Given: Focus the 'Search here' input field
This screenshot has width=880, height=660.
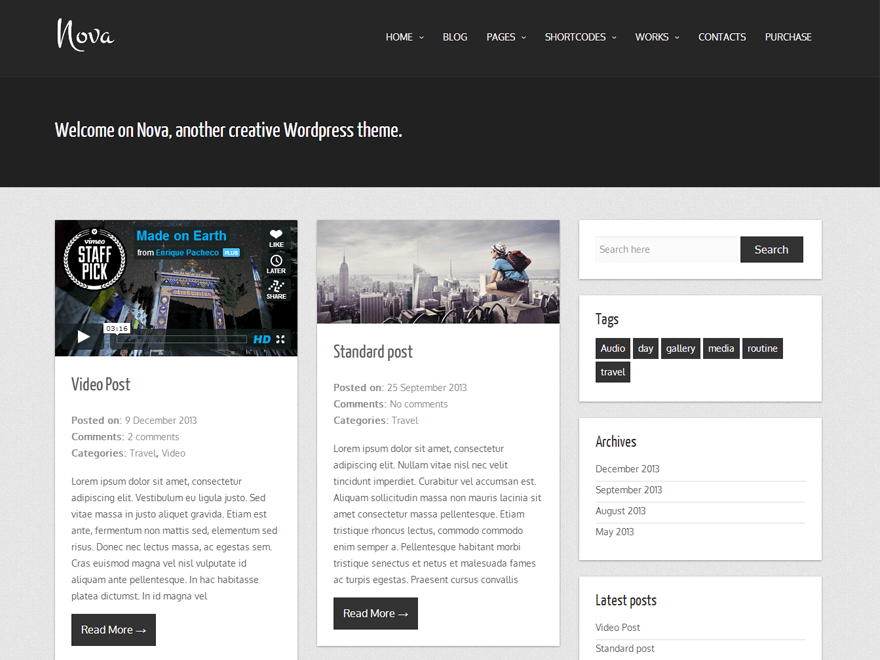Looking at the screenshot, I should coord(666,250).
